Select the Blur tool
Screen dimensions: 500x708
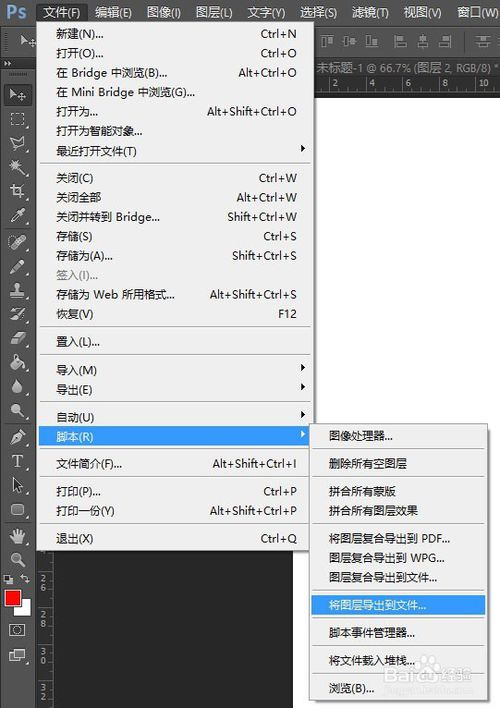[18, 387]
